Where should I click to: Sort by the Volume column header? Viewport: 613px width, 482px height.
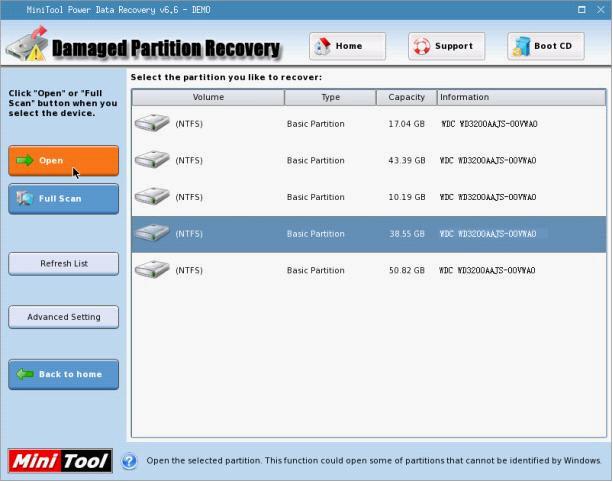click(x=208, y=97)
